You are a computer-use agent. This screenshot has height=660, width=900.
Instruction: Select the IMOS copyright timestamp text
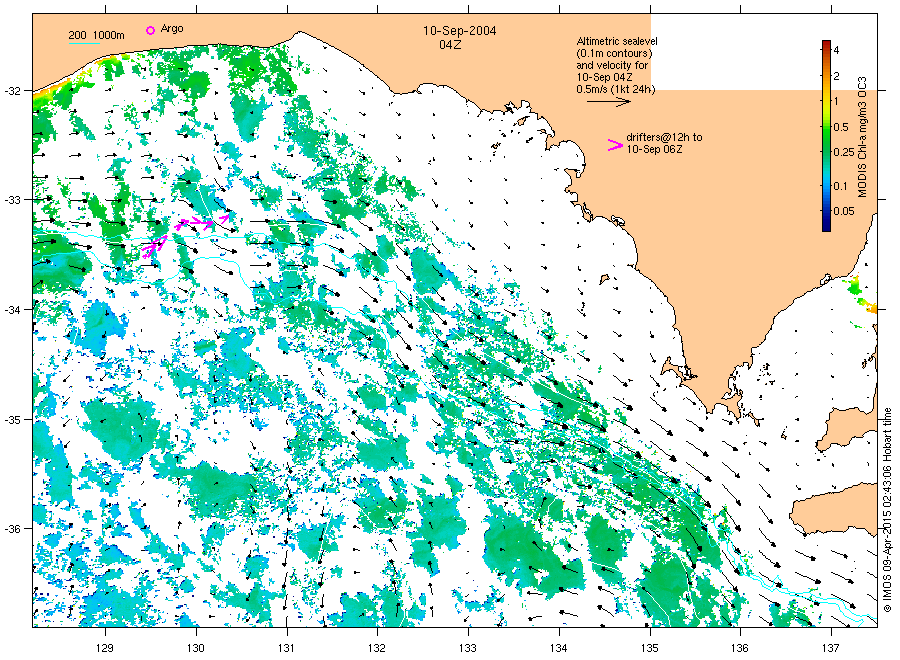(887, 510)
